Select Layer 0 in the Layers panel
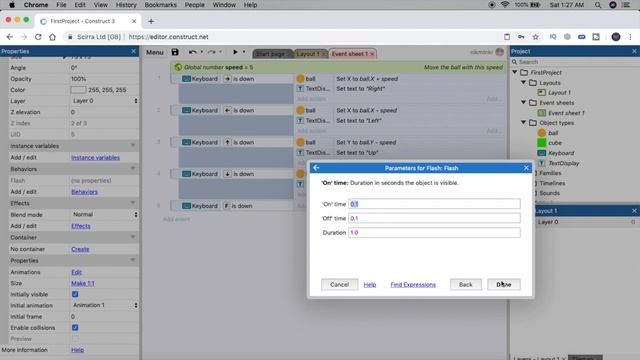640x360 pixels. pyautogui.click(x=548, y=222)
